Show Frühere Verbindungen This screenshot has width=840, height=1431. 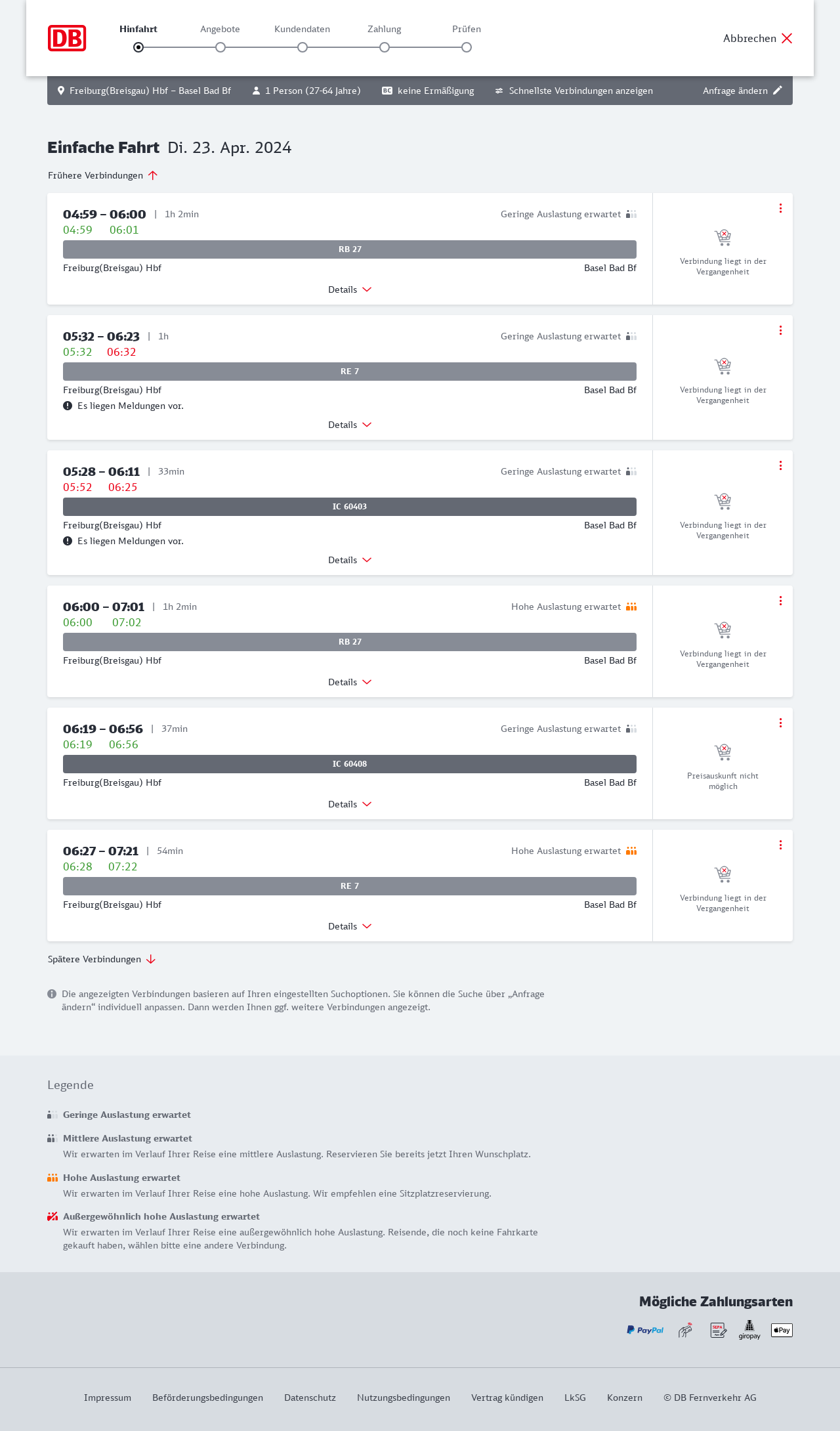click(x=103, y=175)
